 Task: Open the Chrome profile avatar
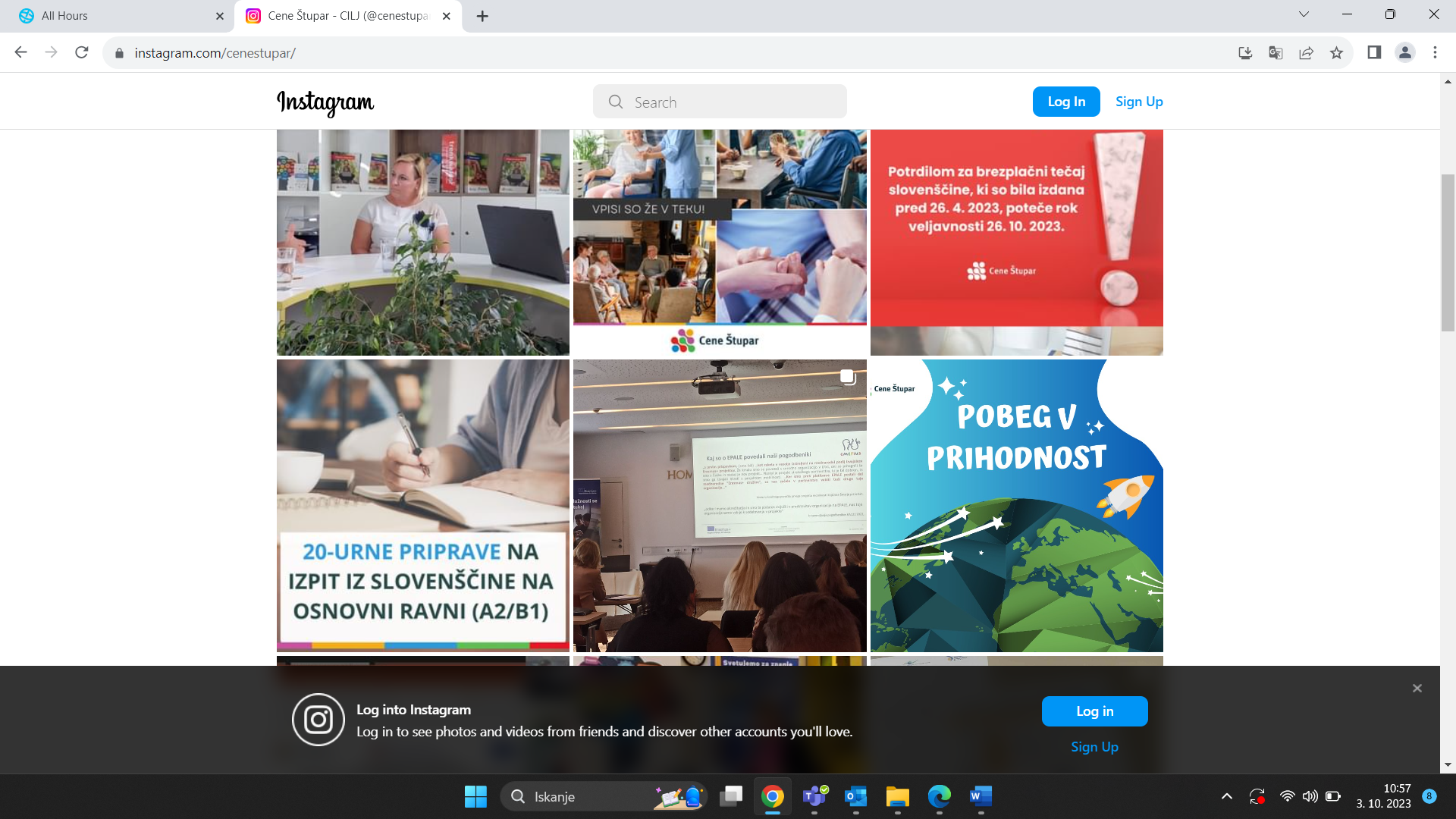click(x=1404, y=52)
